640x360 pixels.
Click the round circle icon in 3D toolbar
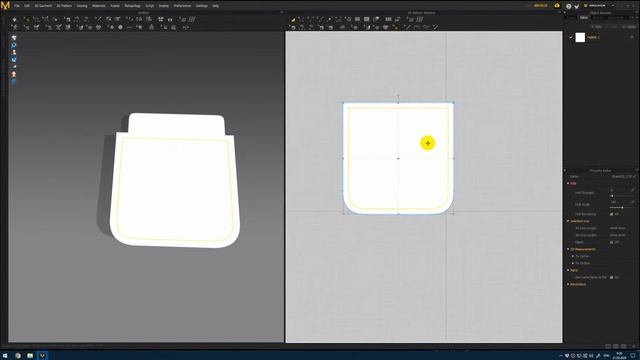tap(120, 27)
